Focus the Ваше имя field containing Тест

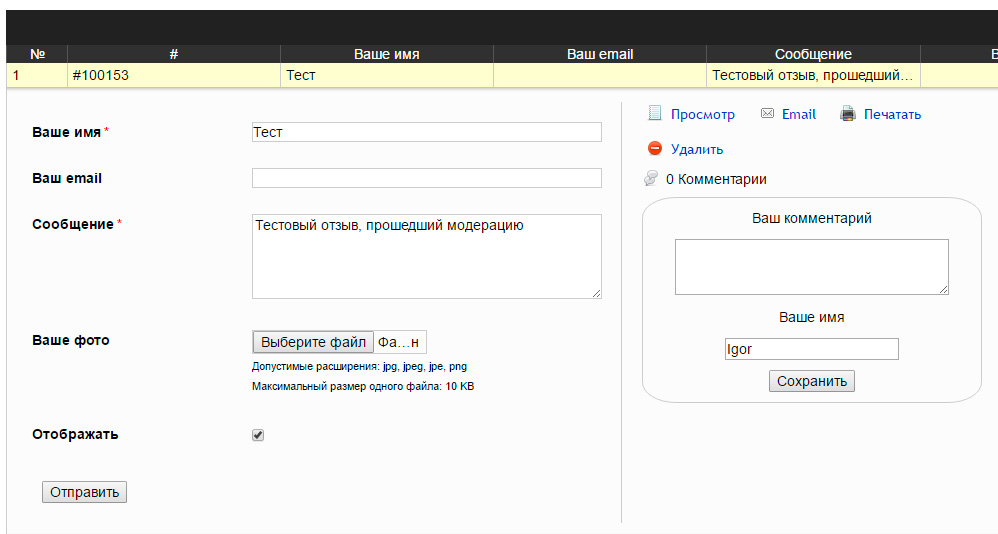click(426, 132)
